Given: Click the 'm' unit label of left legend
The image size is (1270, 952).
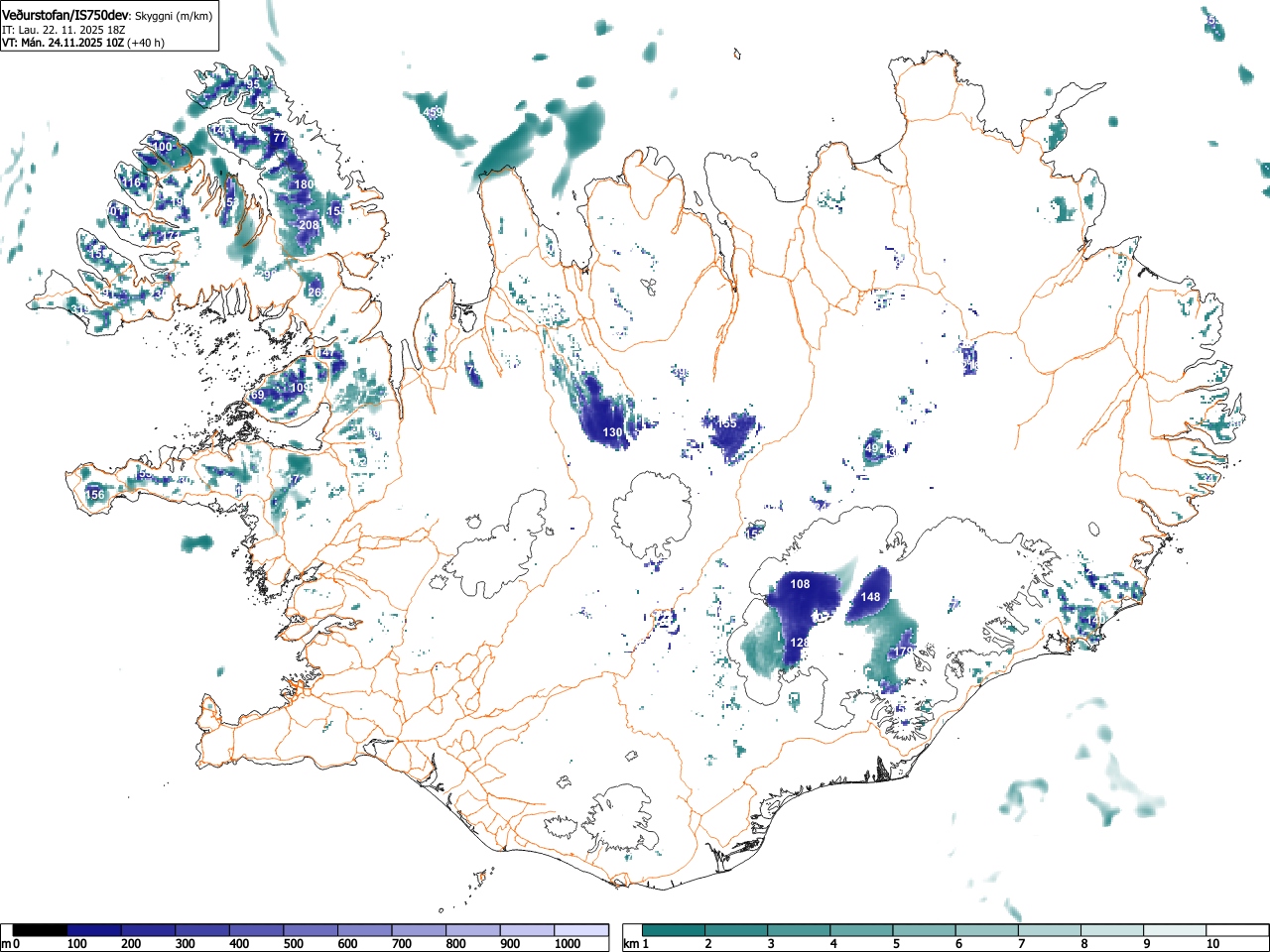Looking at the screenshot, I should point(6,944).
